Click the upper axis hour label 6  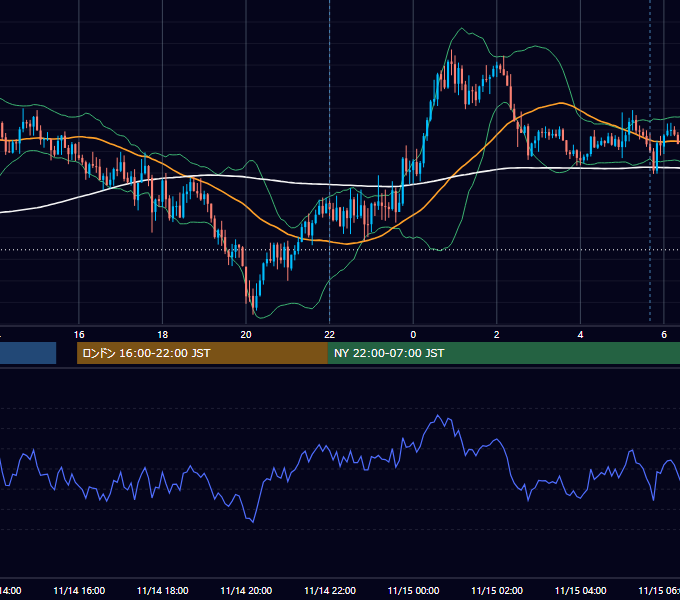pyautogui.click(x=664, y=334)
